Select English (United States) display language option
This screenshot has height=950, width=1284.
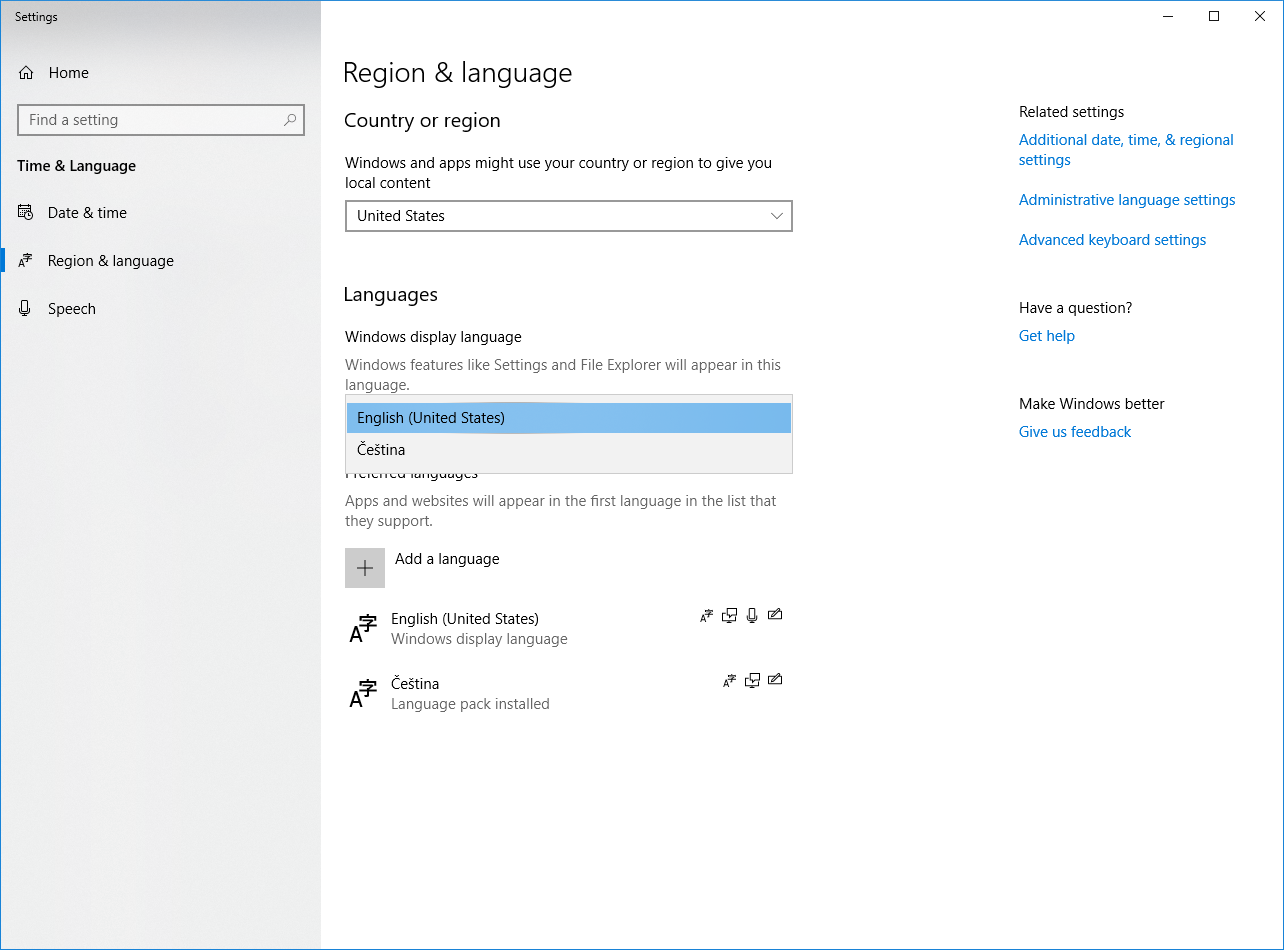(569, 418)
